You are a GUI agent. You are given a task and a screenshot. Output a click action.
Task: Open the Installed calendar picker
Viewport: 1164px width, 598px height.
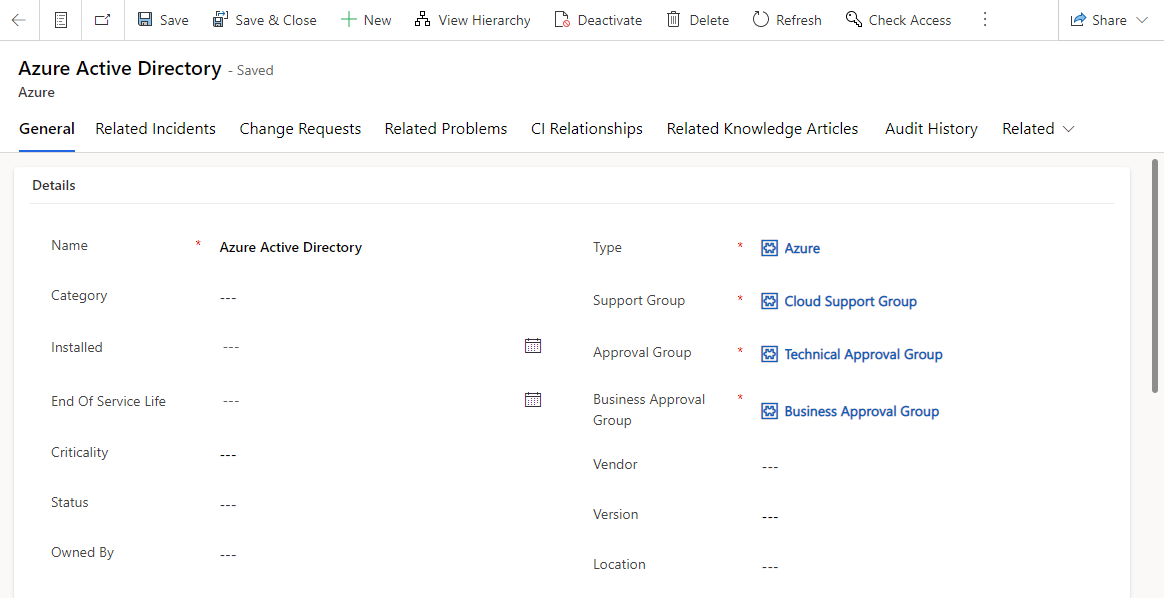coord(533,346)
